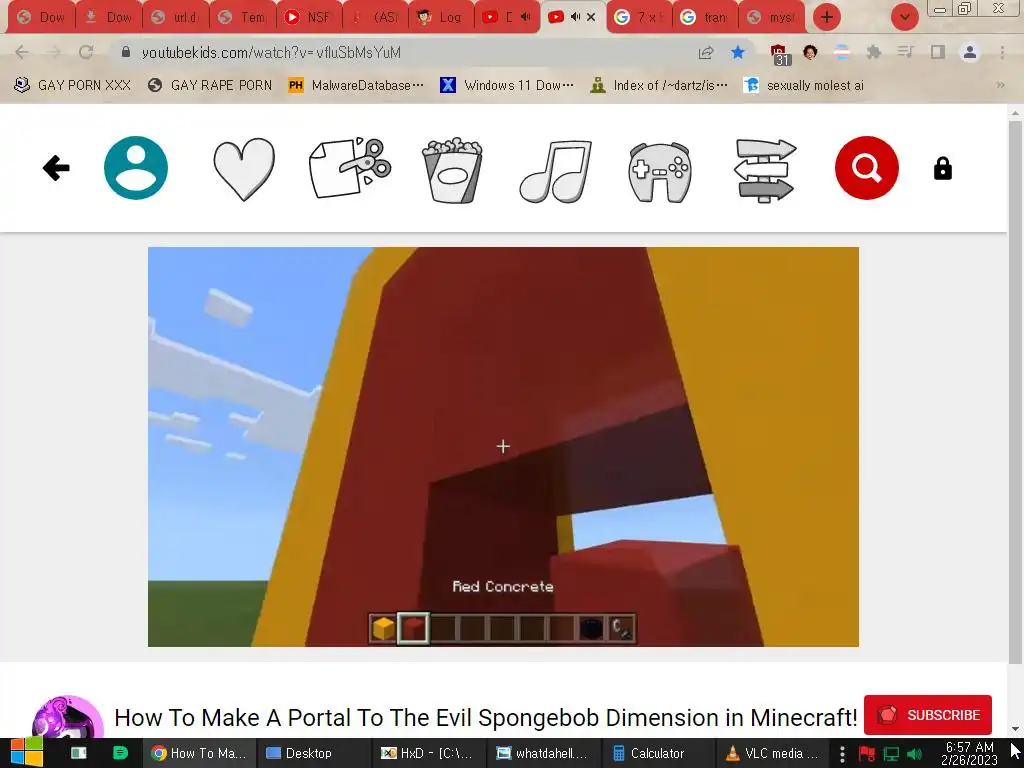Image resolution: width=1024 pixels, height=768 pixels.
Task: Share this page from the address bar
Action: tap(706, 52)
